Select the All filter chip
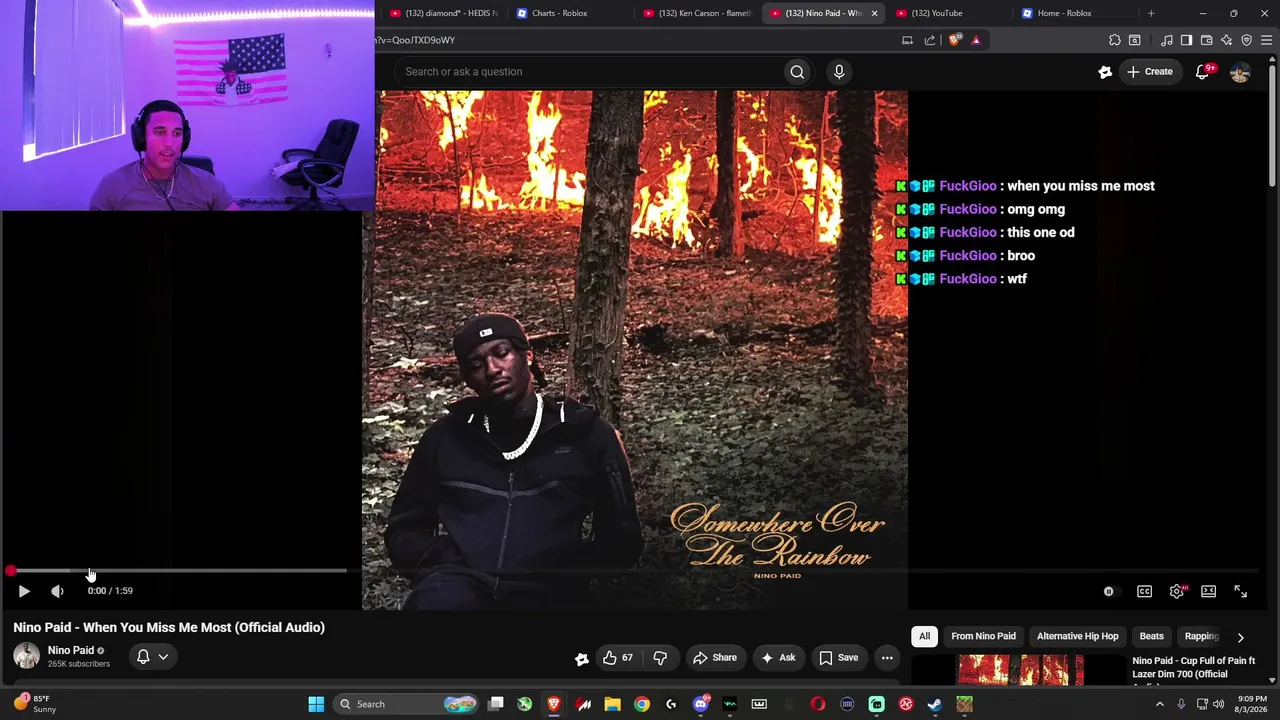This screenshot has height=720, width=1280. (924, 636)
